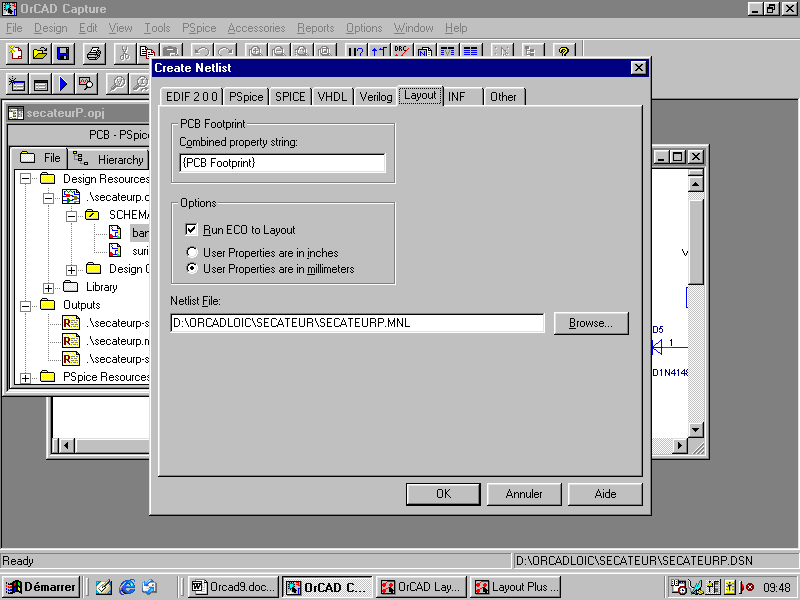
Task: Select the Outputs folder in project tree
Action: 82,305
